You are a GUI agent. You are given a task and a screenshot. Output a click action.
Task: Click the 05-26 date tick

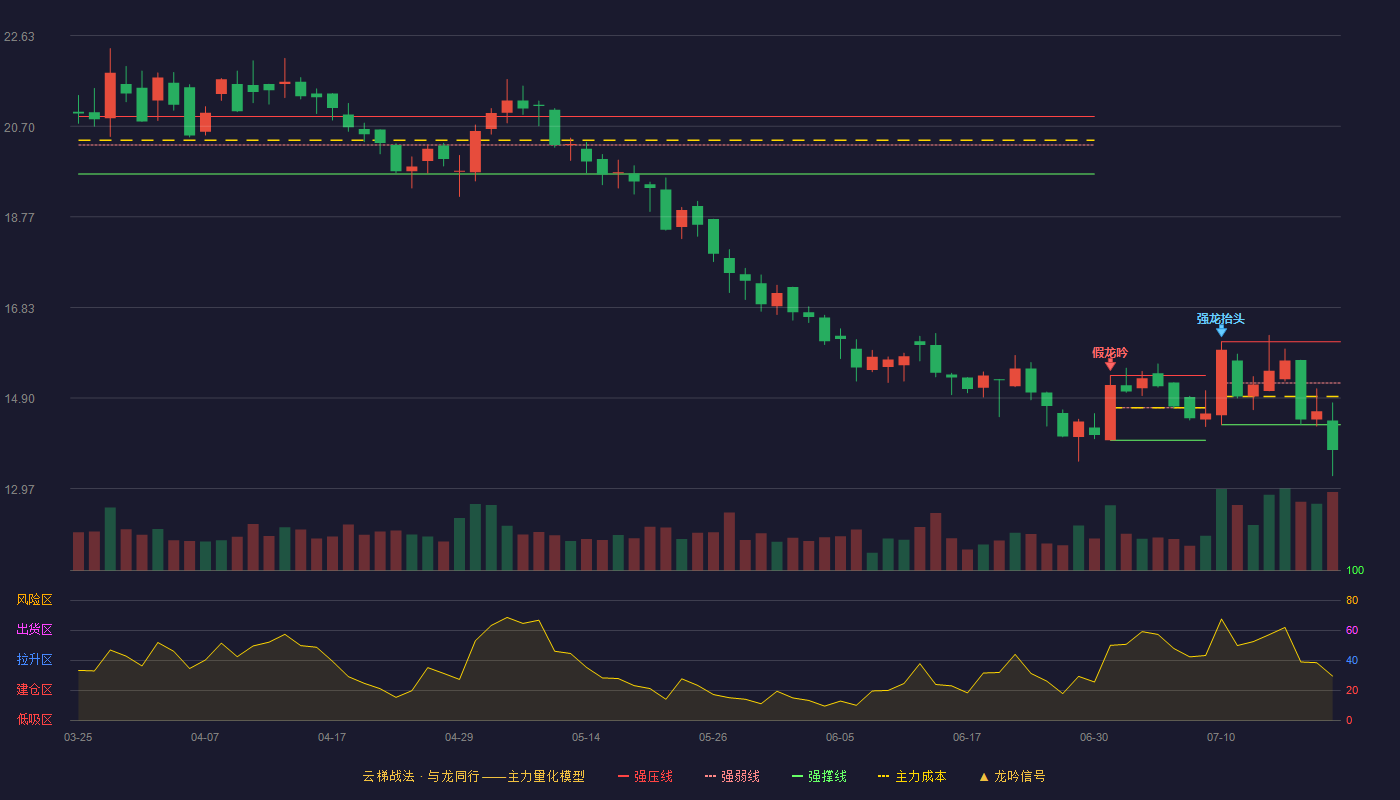click(713, 737)
